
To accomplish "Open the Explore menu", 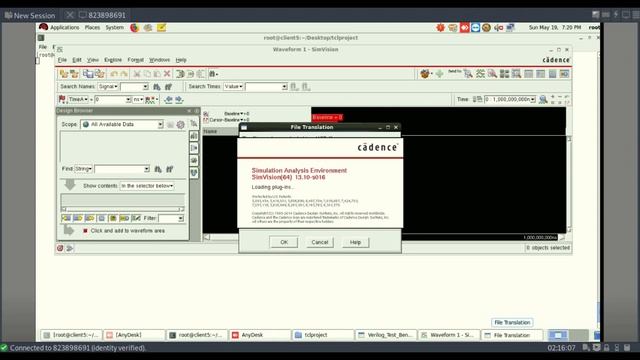I will (x=113, y=60).
